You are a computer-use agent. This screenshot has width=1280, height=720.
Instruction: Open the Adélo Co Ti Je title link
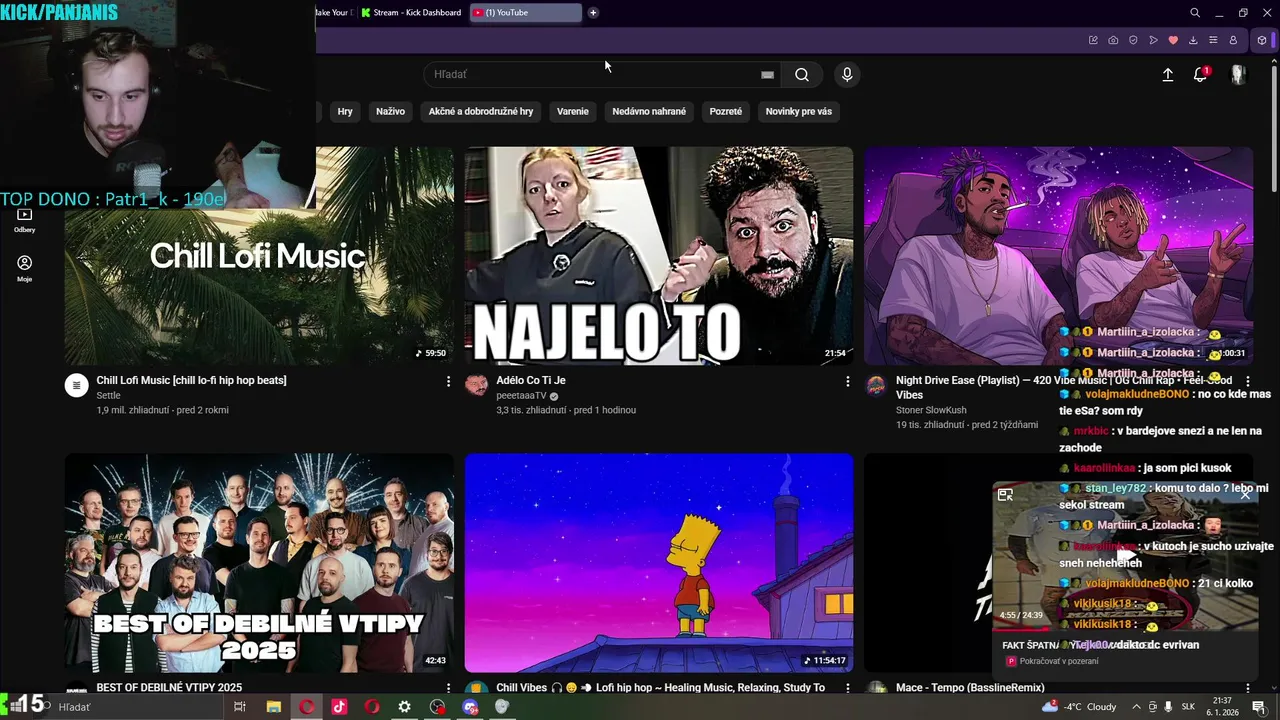(531, 380)
